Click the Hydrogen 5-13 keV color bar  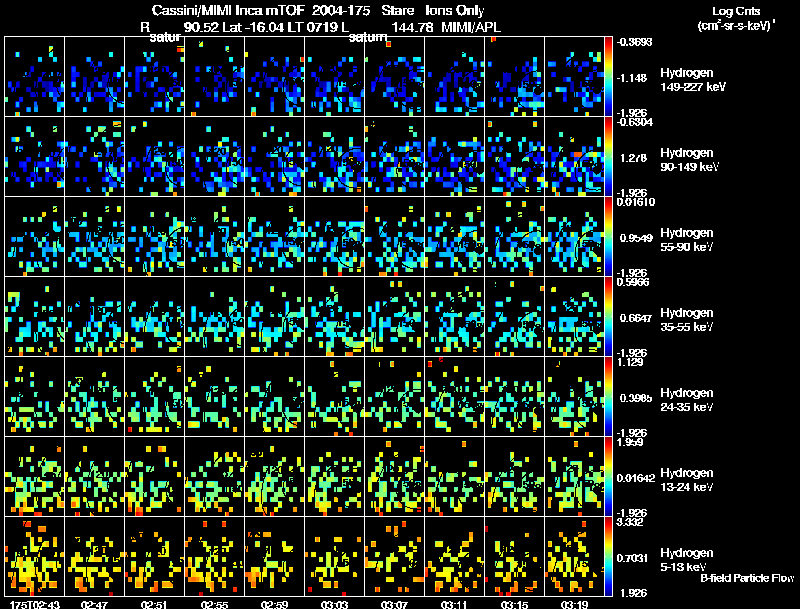tap(608, 556)
